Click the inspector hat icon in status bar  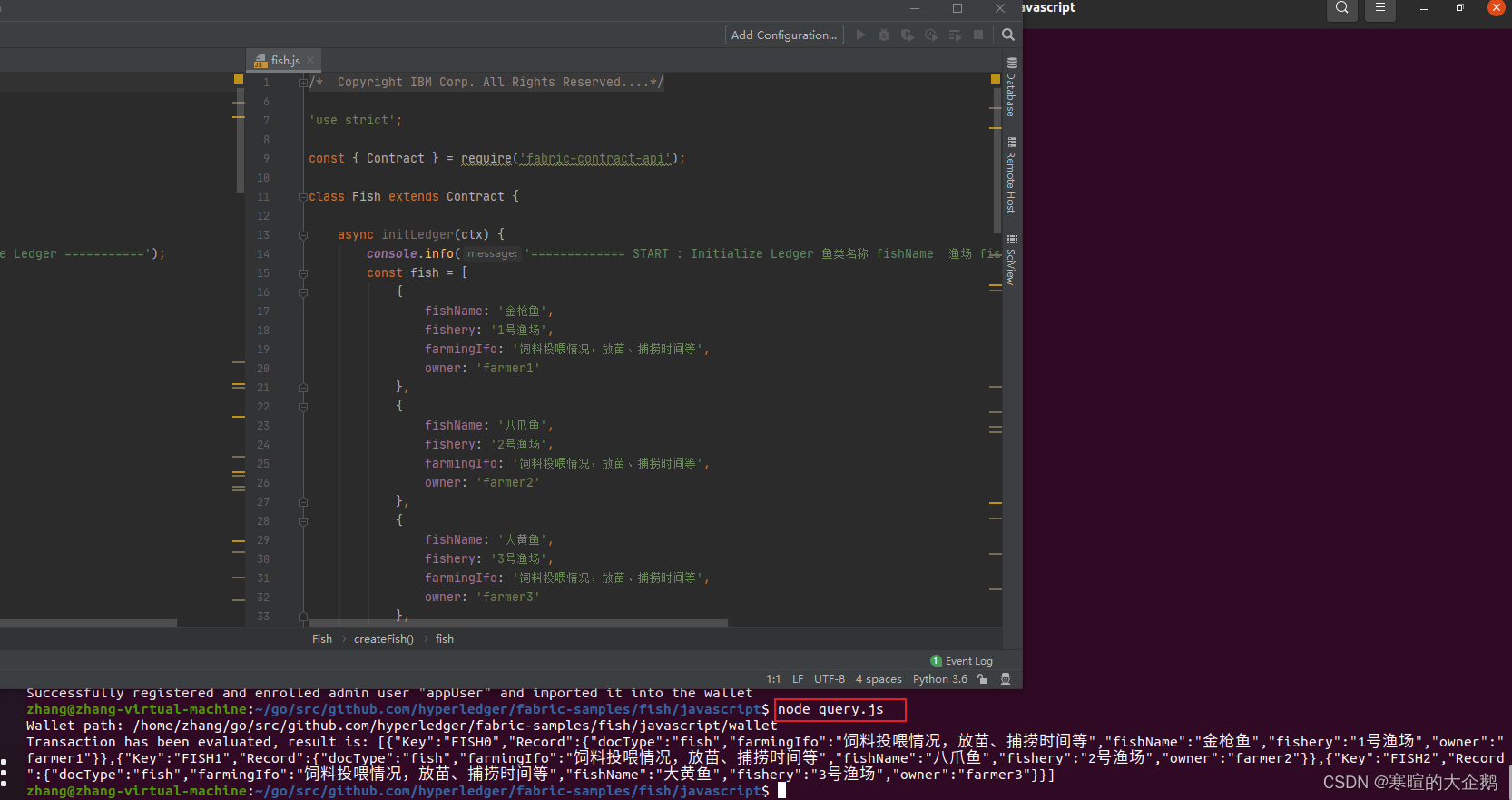tap(1006, 678)
